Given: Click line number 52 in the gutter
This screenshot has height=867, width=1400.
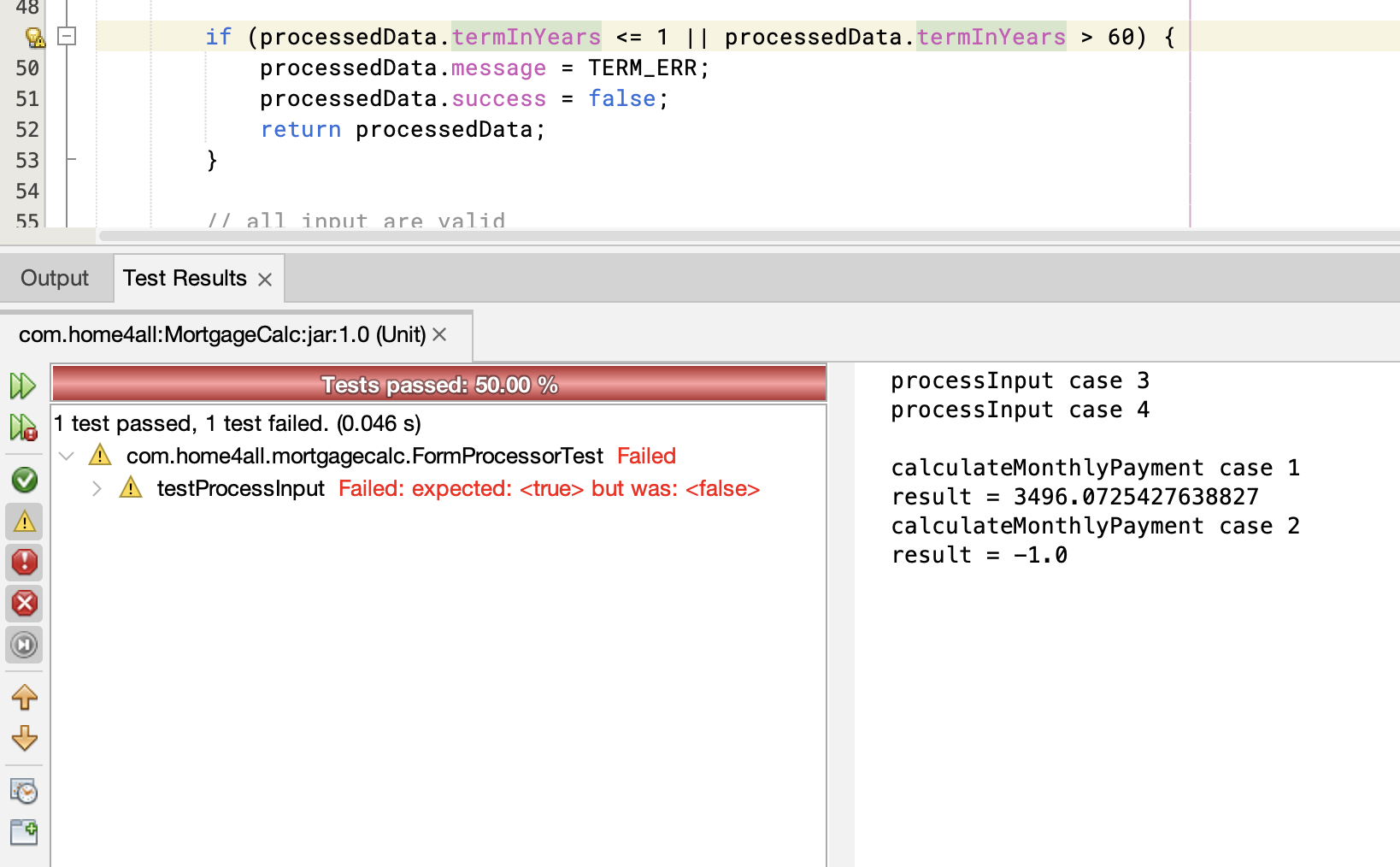Looking at the screenshot, I should point(27,129).
